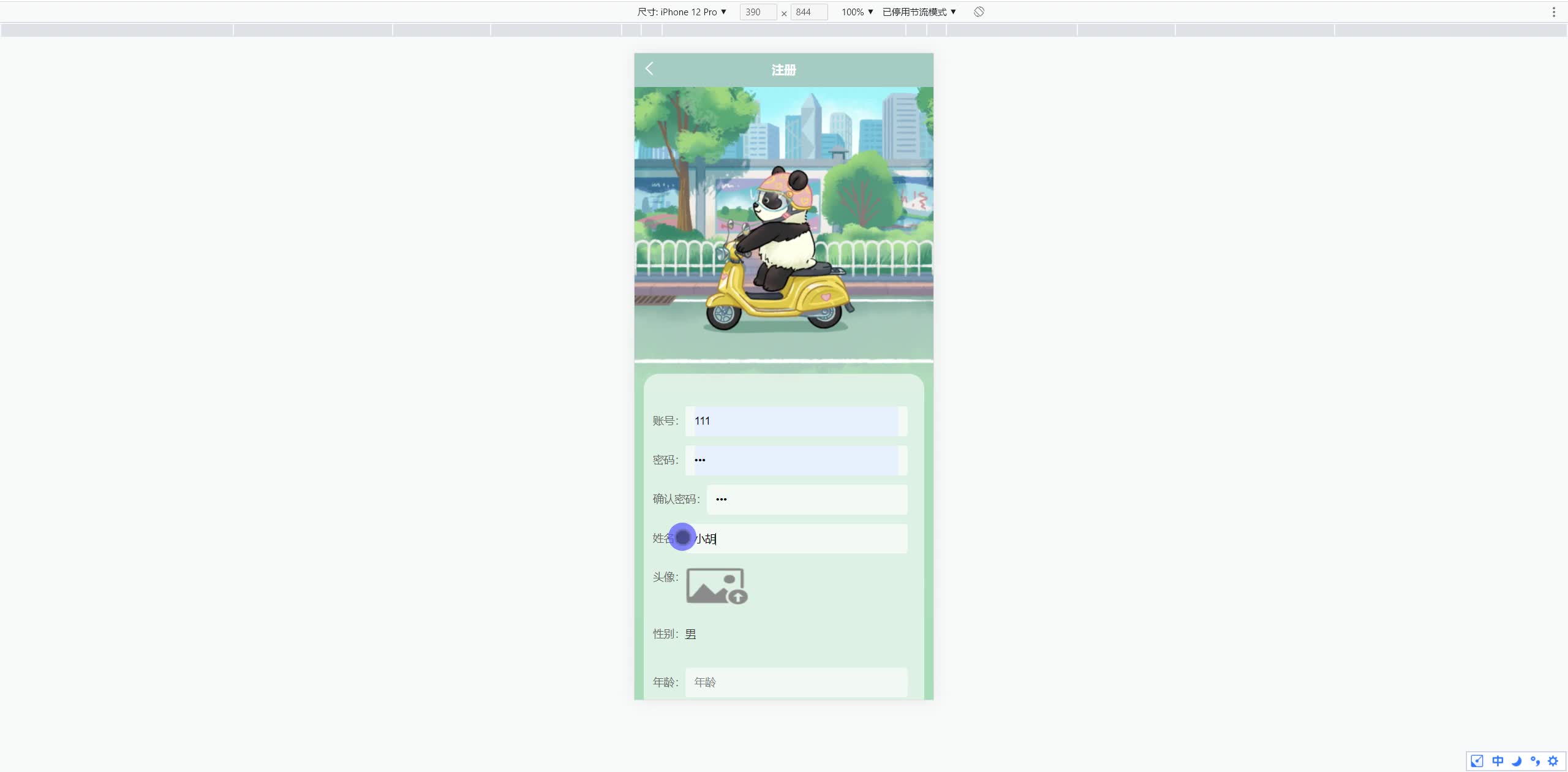Toggle the IME 中 Chinese/English mode

coord(1498,761)
